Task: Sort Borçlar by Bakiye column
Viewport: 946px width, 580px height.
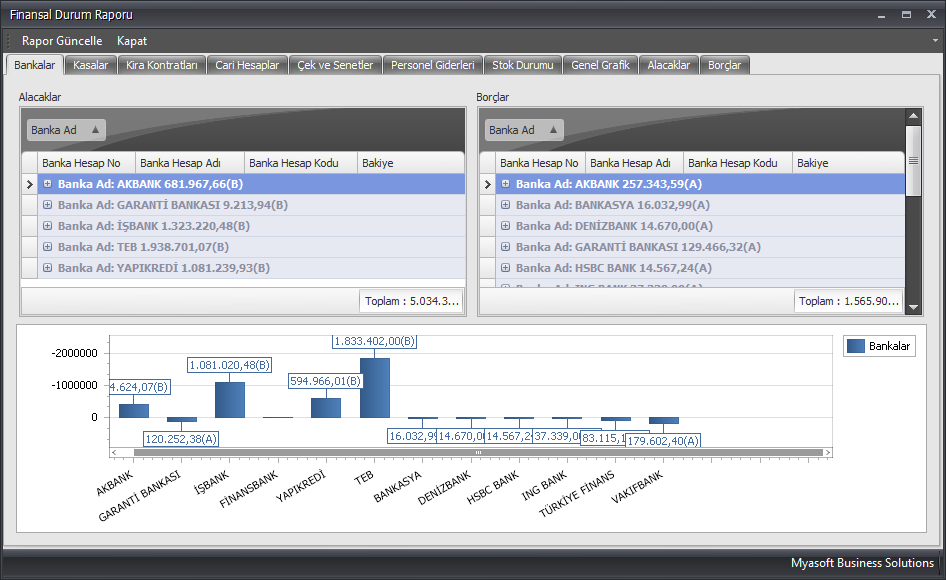Action: coord(848,163)
